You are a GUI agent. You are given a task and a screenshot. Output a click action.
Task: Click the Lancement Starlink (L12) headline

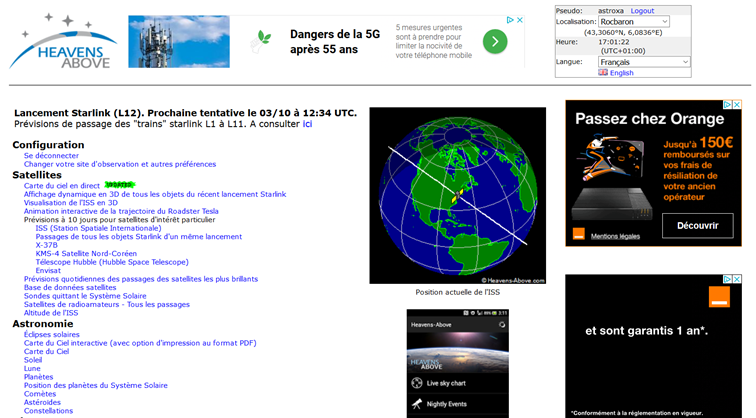point(185,113)
